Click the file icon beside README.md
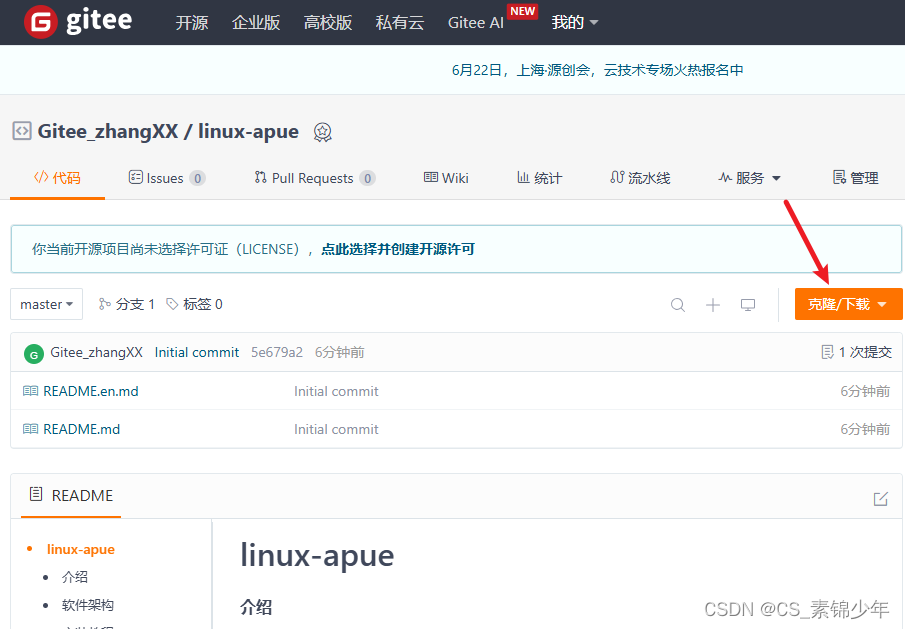The width and height of the screenshot is (905, 629). click(x=30, y=429)
